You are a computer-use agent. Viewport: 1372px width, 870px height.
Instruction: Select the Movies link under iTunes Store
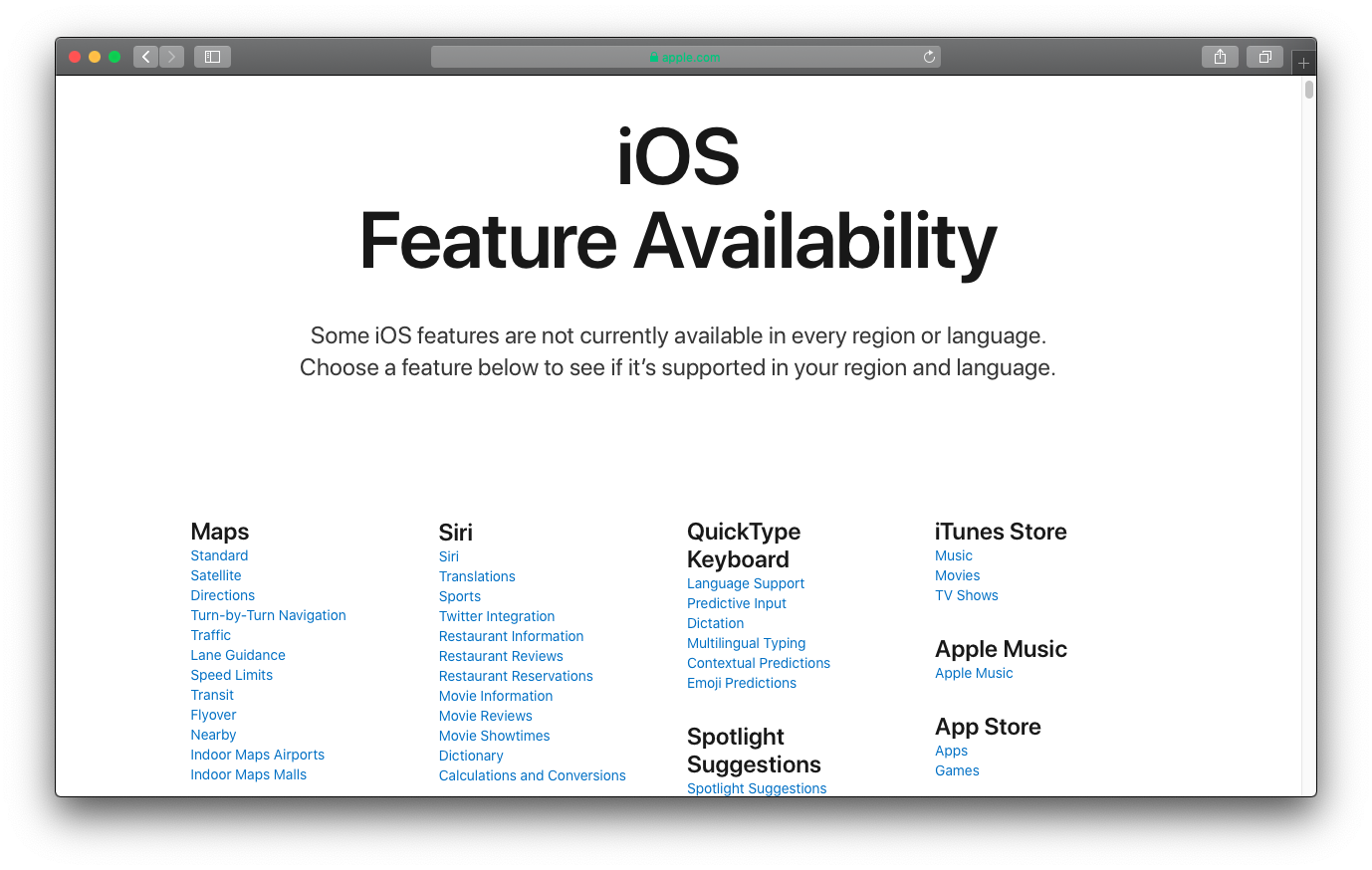(958, 575)
